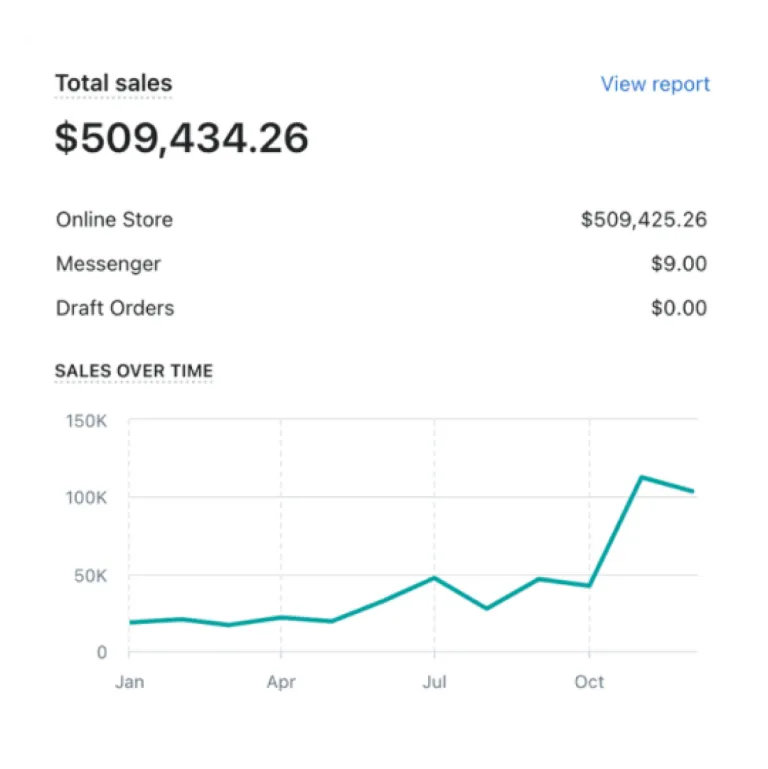This screenshot has height=769, width=768.
Task: Select the Messenger sales channel label
Action: click(108, 264)
